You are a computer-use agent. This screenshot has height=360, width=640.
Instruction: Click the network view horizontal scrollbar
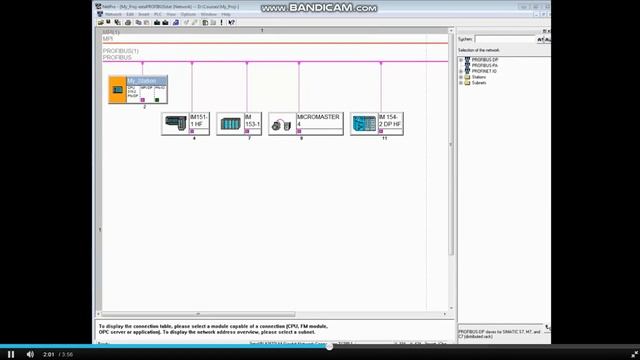(198, 314)
